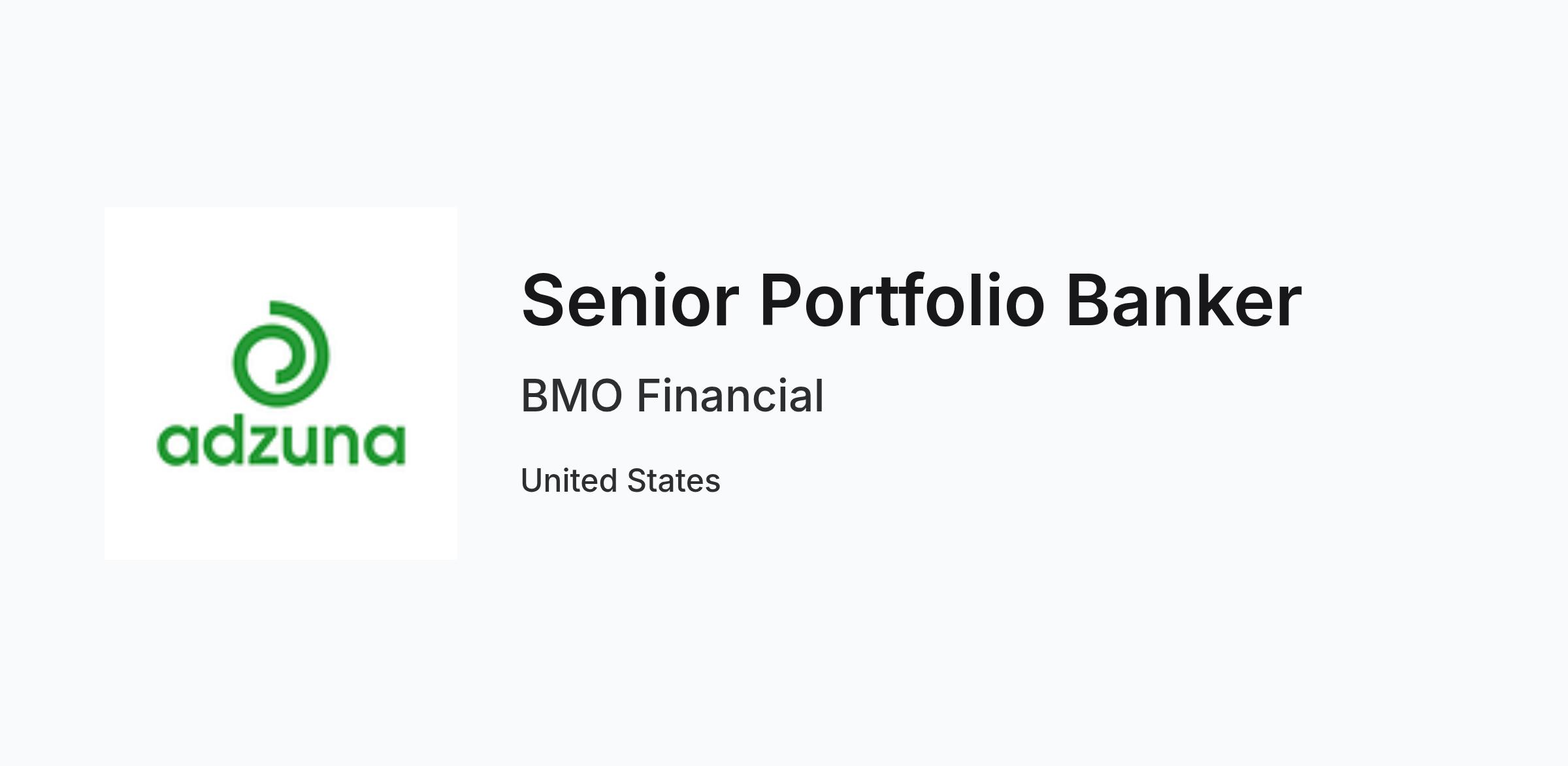Click the word Portfolio in the title
This screenshot has width=1568, height=766.
point(902,300)
